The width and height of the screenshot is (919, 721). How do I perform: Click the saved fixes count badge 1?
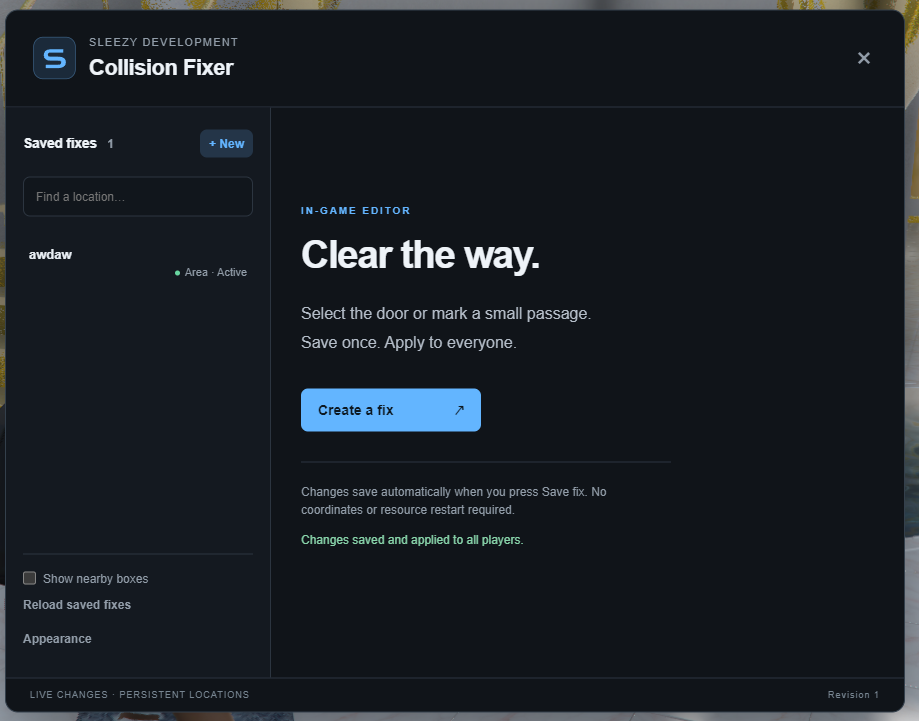(110, 144)
